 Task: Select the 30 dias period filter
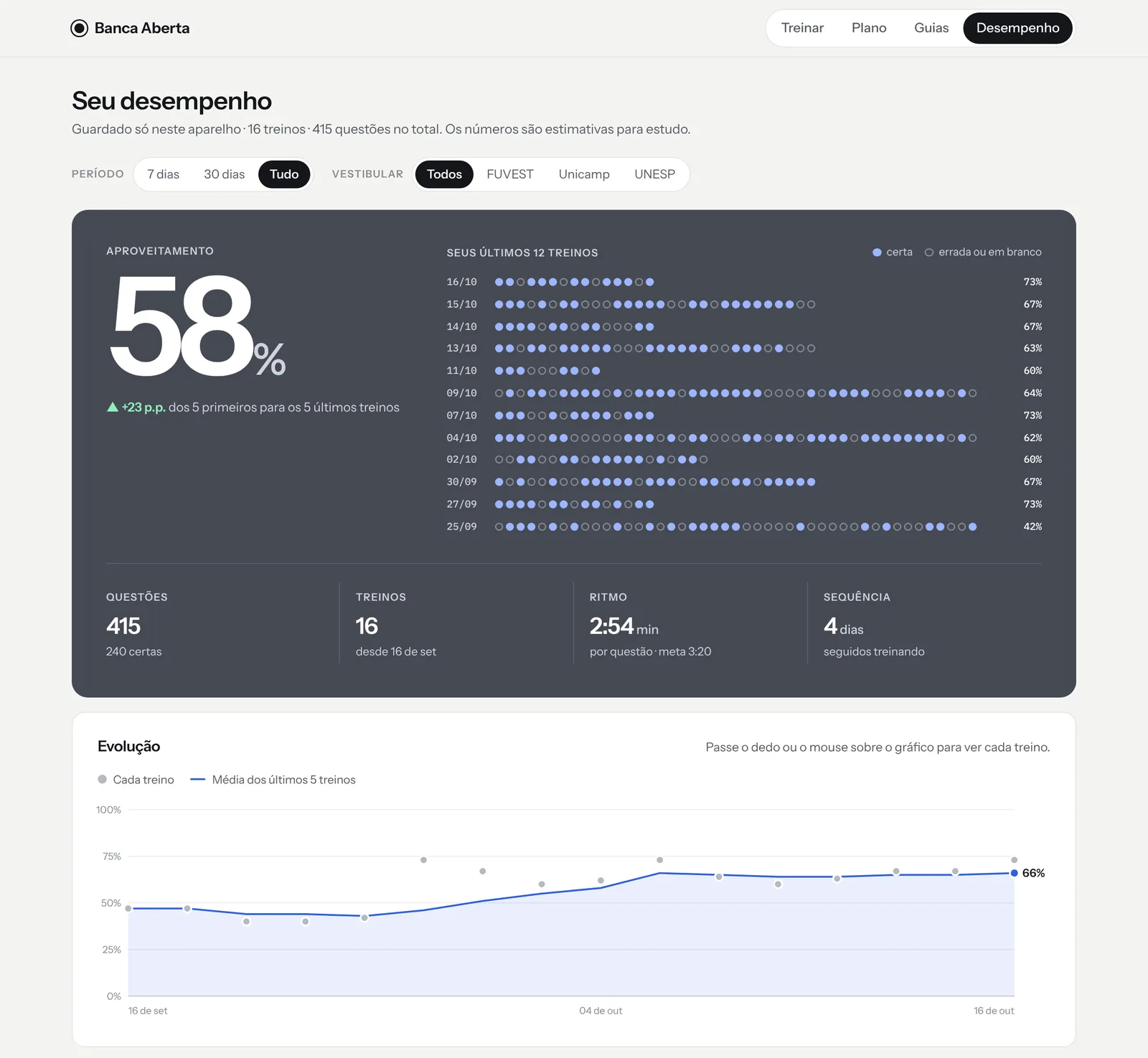[224, 174]
